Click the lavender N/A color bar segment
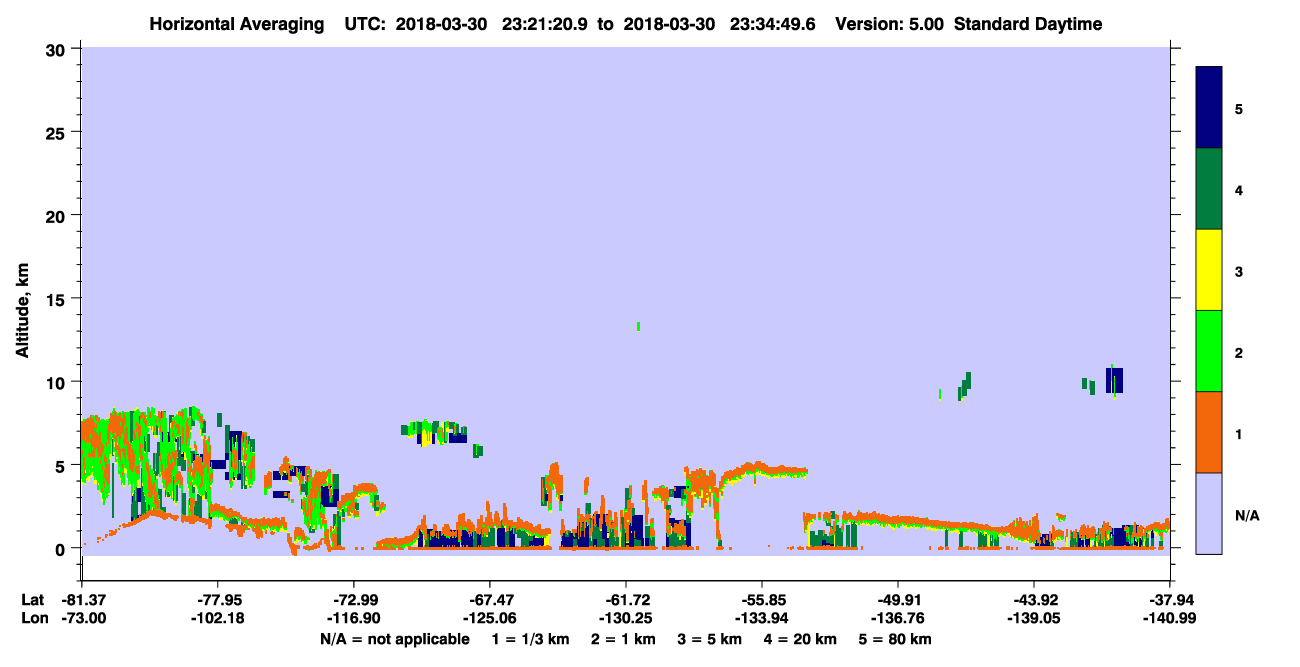1300x667 pixels. [x=1209, y=513]
